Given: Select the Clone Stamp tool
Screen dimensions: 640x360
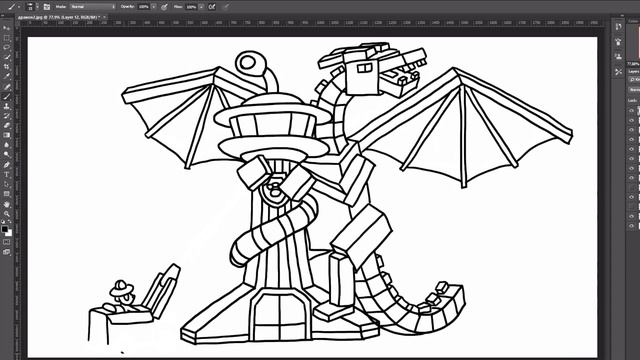Looking at the screenshot, I should pyautogui.click(x=7, y=107).
